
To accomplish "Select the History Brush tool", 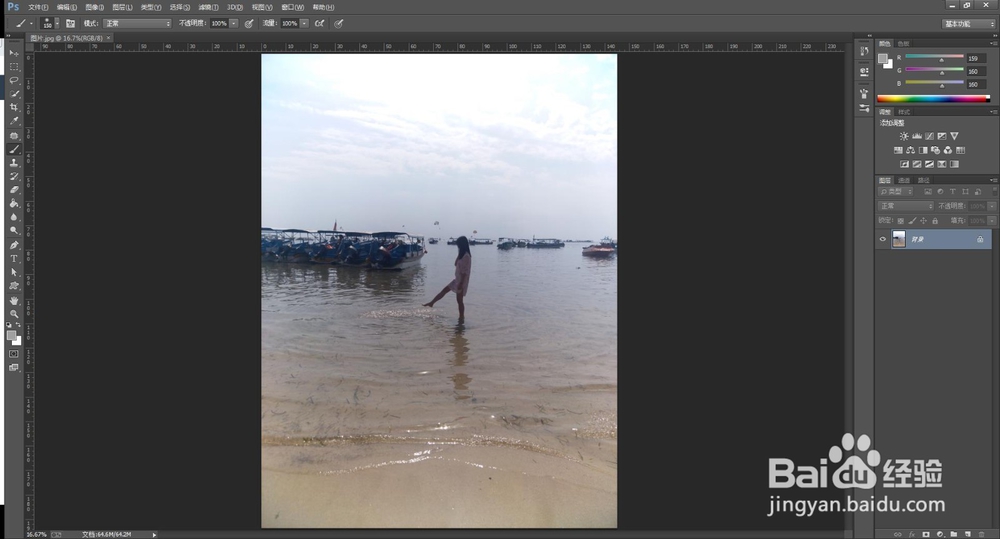I will 14,176.
